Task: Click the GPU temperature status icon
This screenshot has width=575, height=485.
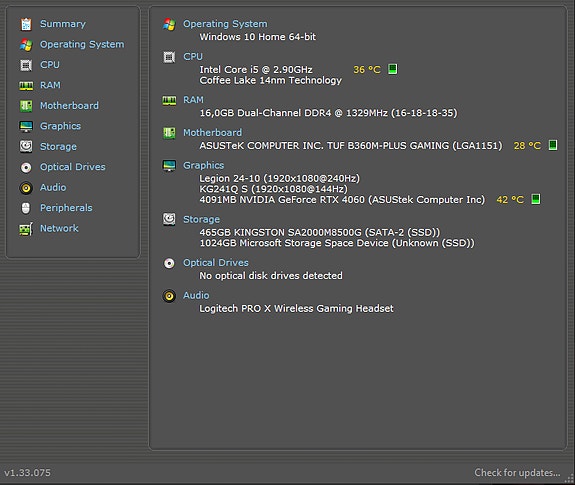Action: pyautogui.click(x=536, y=199)
